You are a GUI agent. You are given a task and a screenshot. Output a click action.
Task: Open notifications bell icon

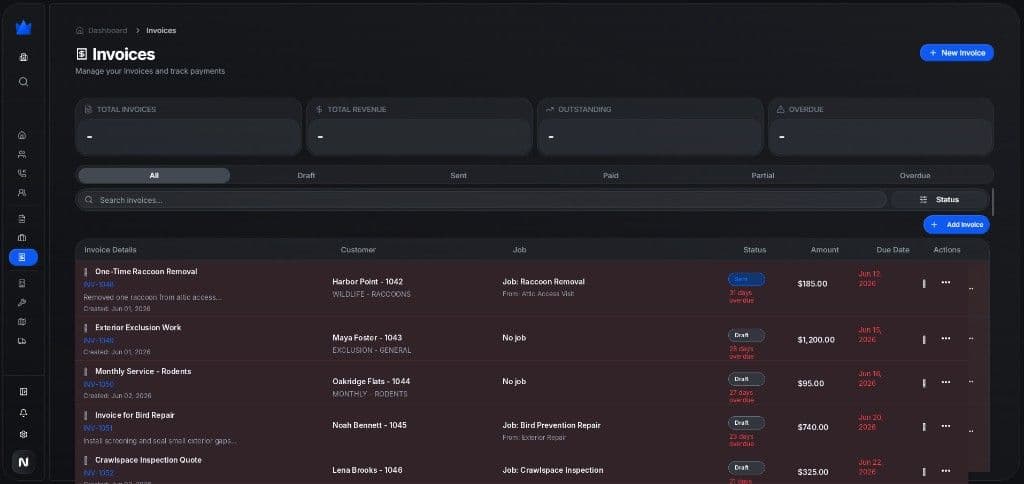click(24, 413)
